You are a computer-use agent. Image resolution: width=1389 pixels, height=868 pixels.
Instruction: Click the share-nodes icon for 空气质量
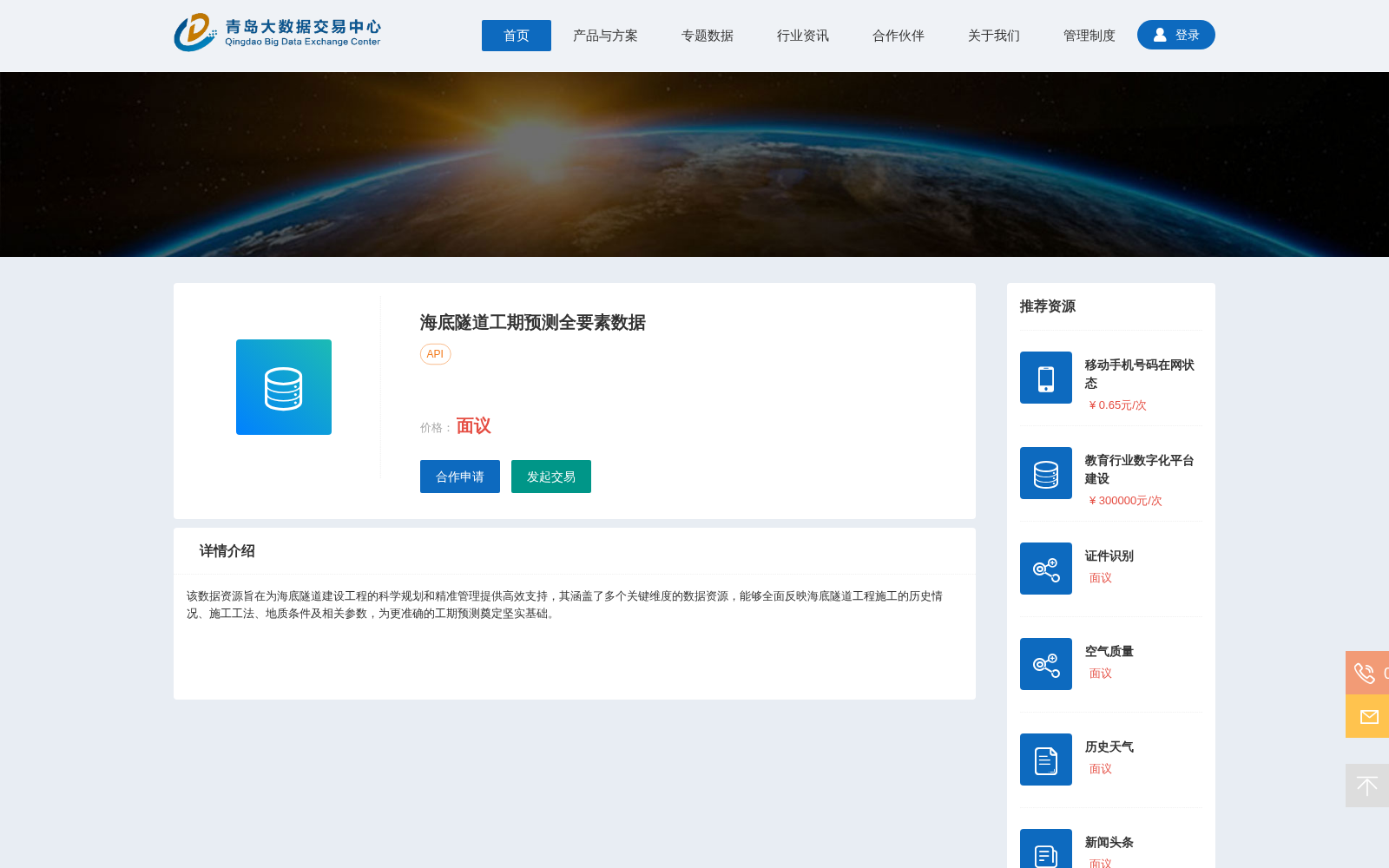[x=1046, y=664]
